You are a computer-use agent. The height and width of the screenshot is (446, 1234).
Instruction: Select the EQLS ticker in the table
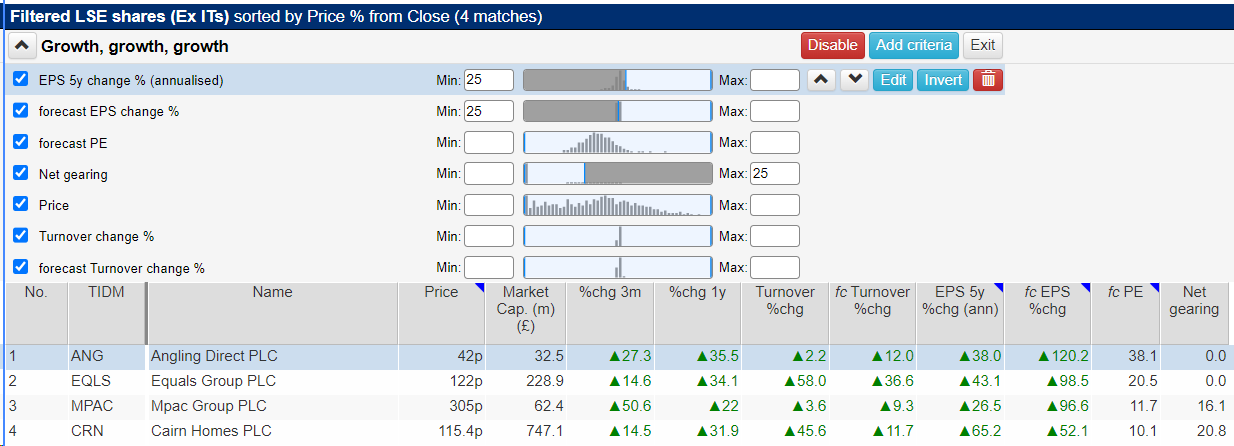[89, 381]
